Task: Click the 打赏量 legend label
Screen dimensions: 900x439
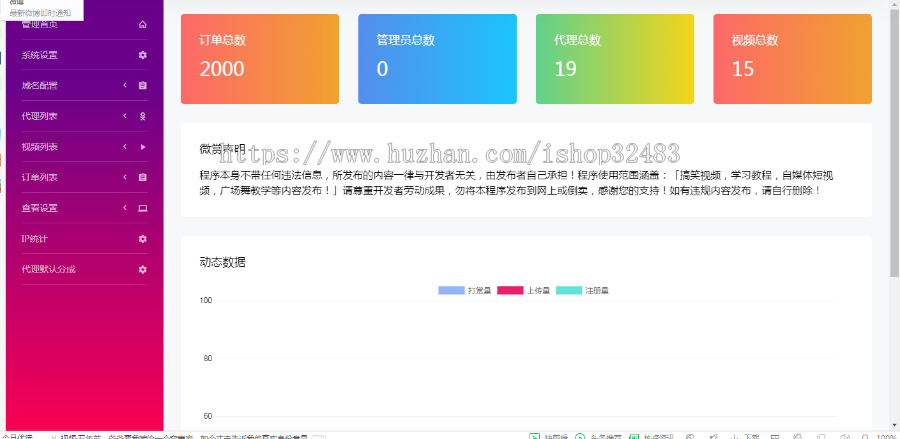Action: [x=479, y=291]
